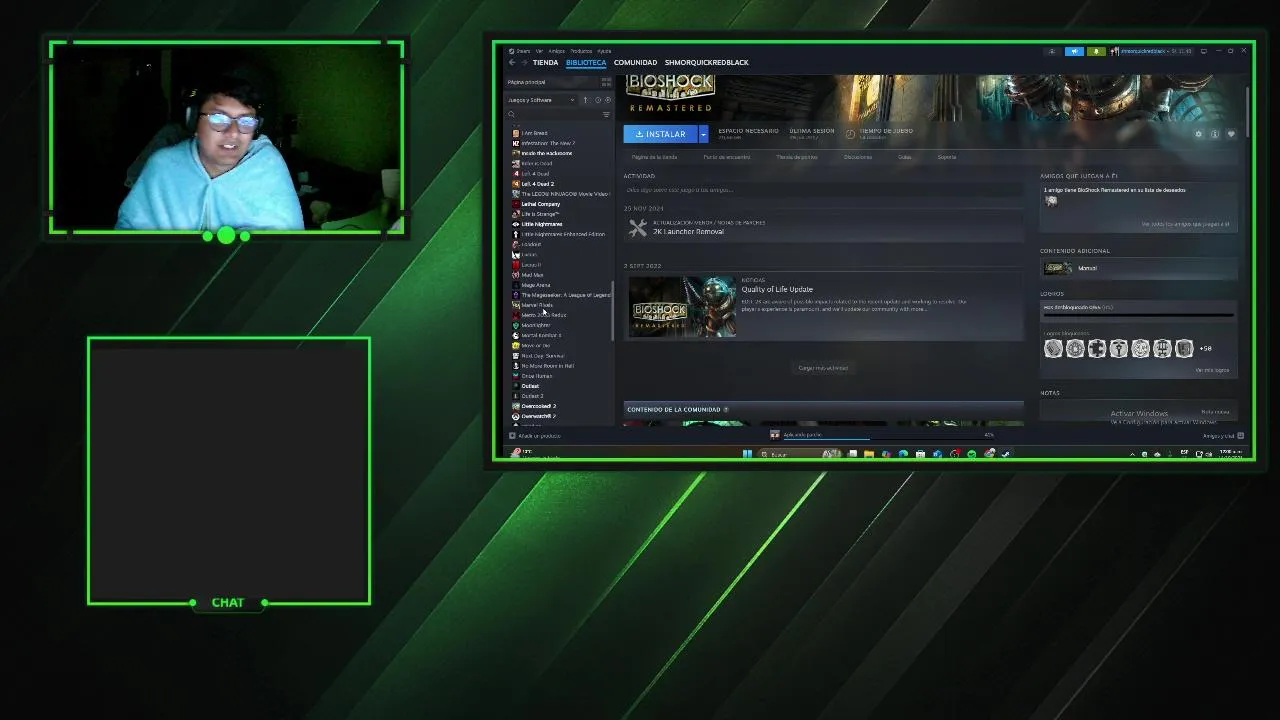Select Marvel Rivals in game list

pos(536,305)
